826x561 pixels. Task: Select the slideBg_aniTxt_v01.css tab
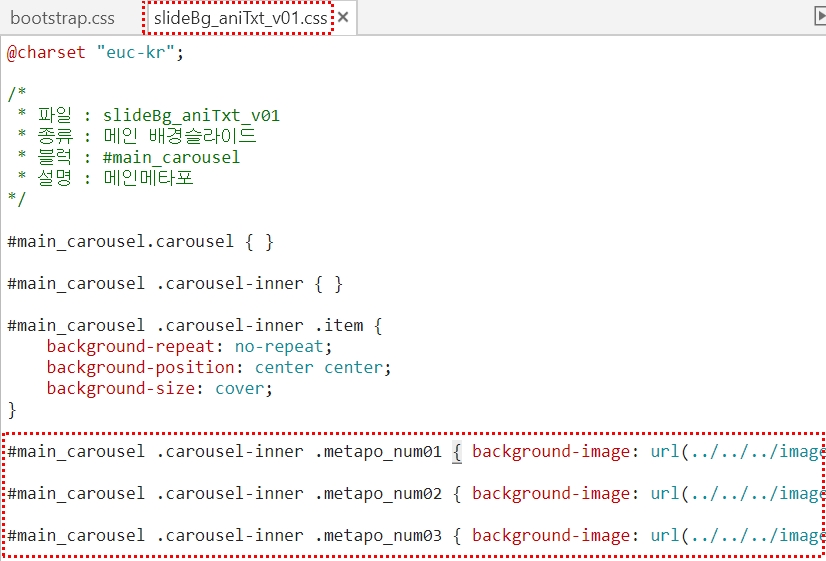coord(241,18)
